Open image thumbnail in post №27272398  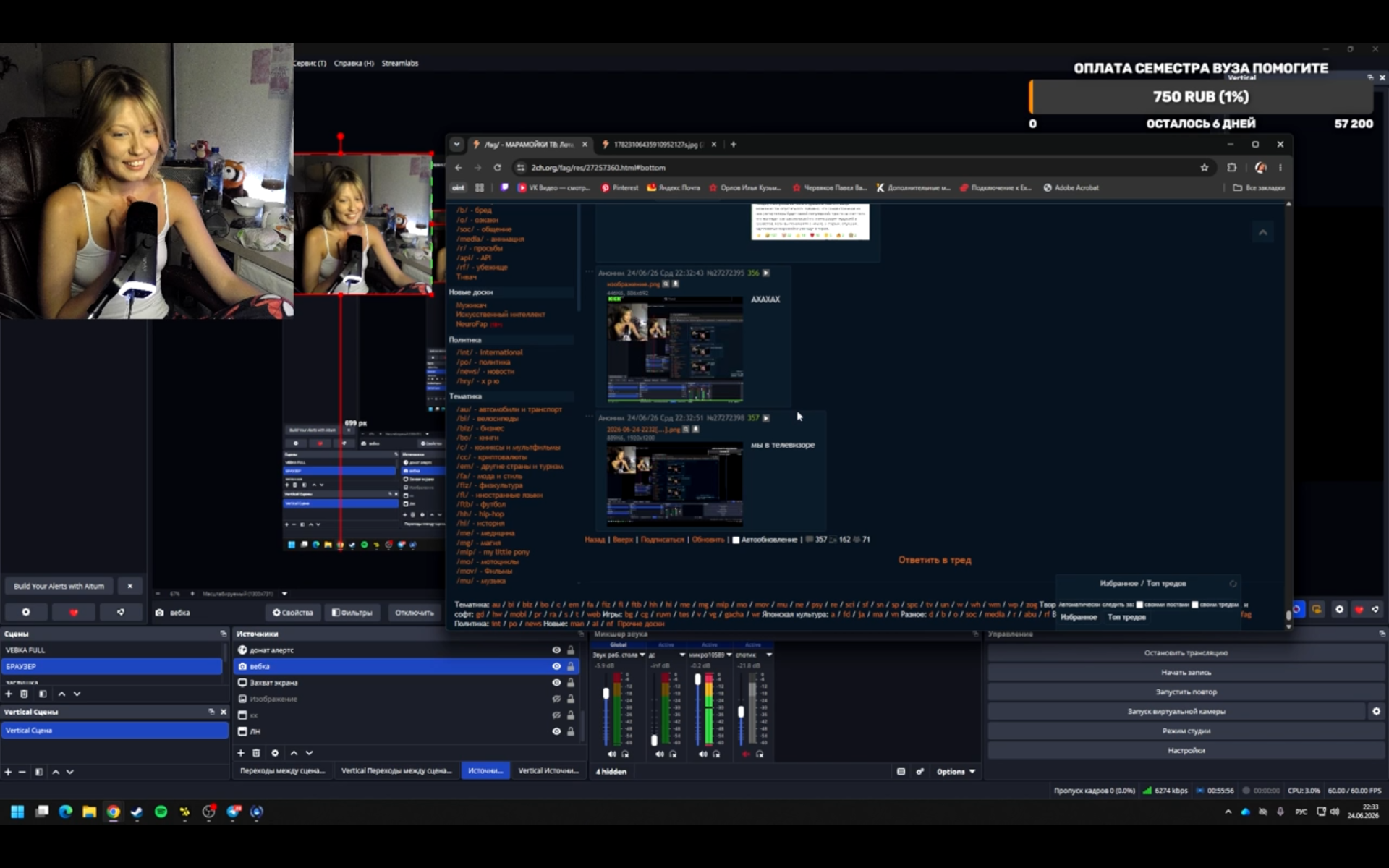(x=675, y=484)
